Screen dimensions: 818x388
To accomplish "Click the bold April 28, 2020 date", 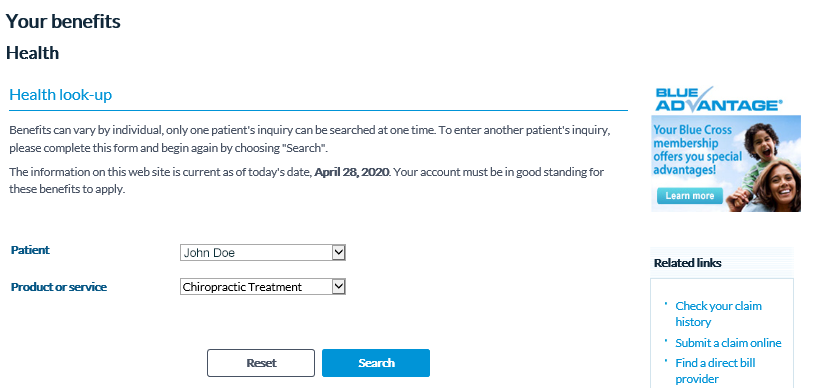I will [352, 172].
